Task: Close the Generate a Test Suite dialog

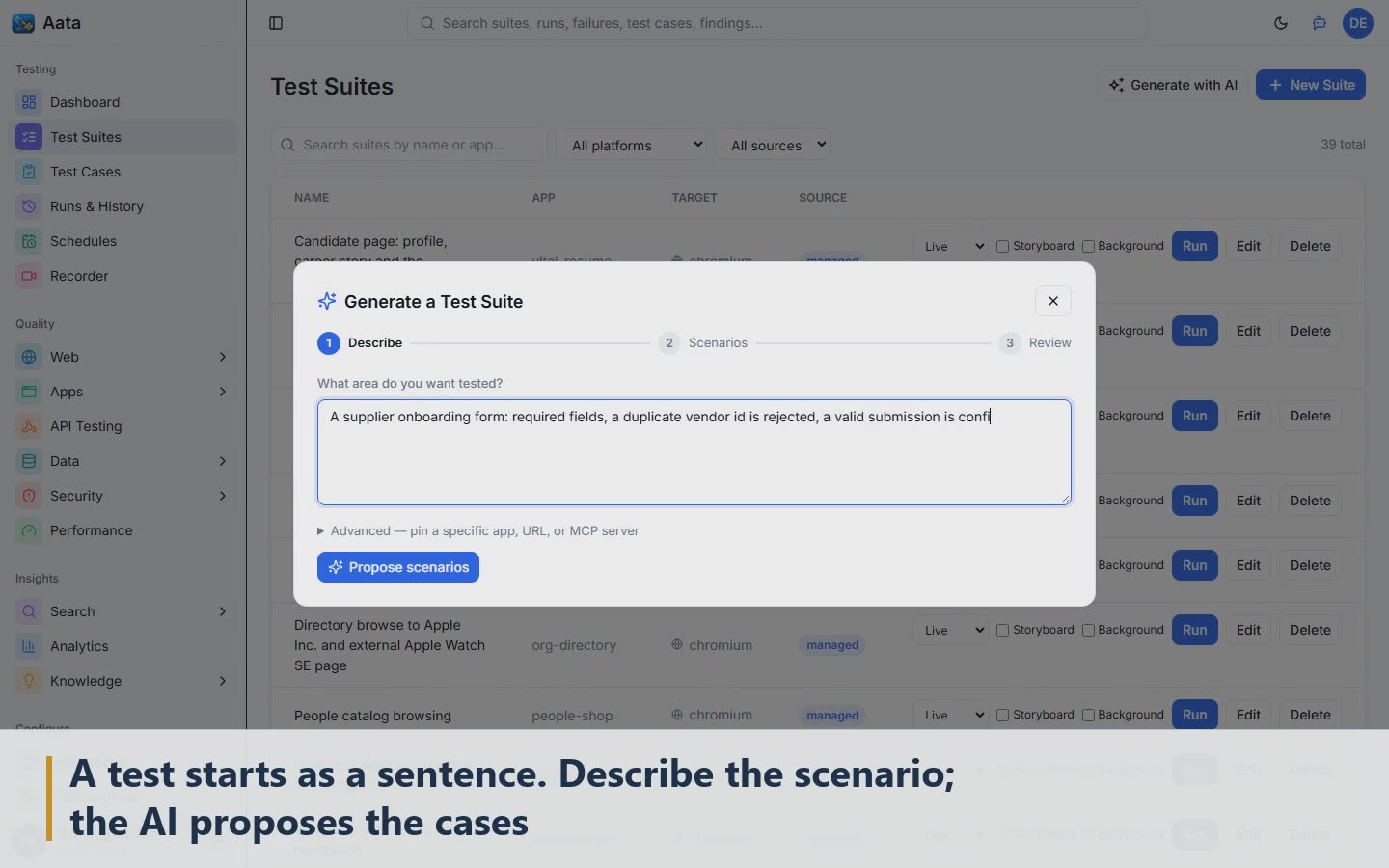Action: 1053,301
